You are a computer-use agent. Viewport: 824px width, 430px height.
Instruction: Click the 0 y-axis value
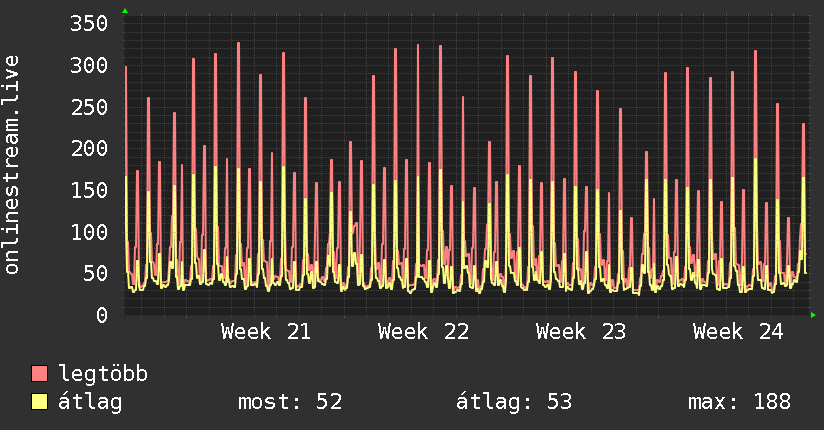(102, 315)
